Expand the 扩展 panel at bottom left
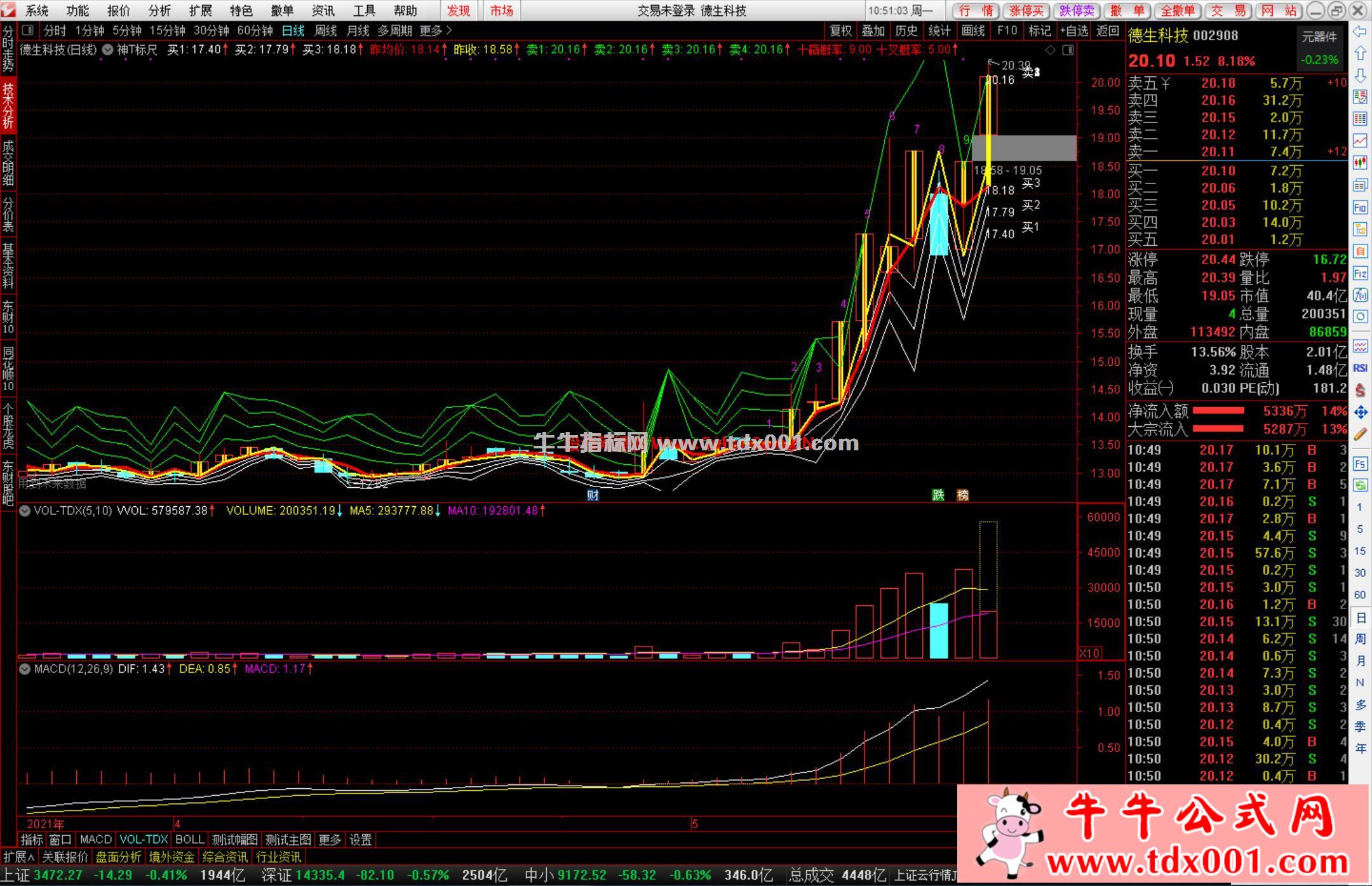1372x886 pixels. tap(18, 857)
